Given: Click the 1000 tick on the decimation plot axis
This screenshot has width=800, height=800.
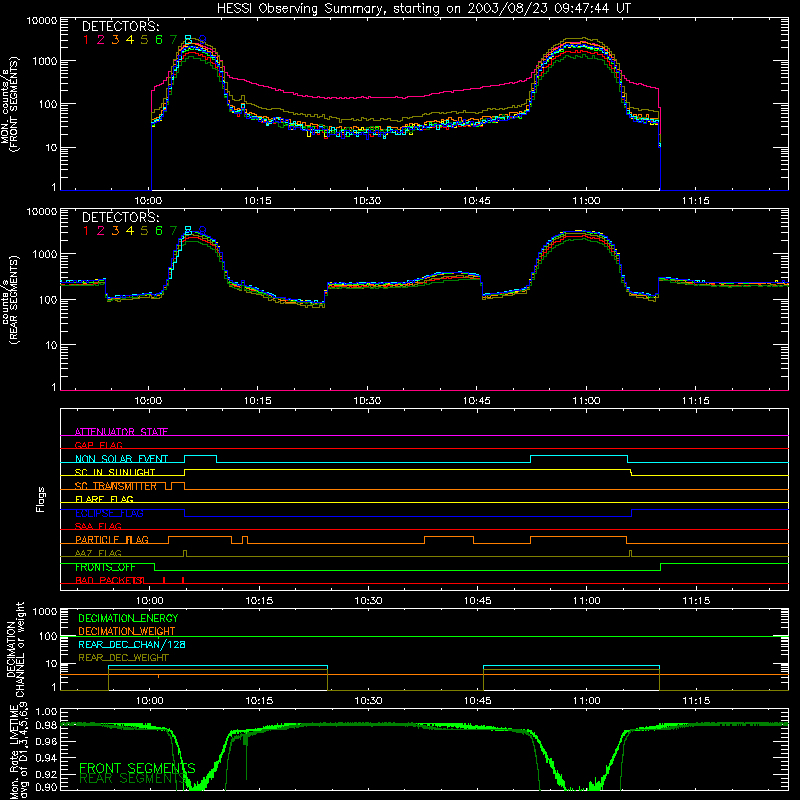Looking at the screenshot, I should click(45, 612).
